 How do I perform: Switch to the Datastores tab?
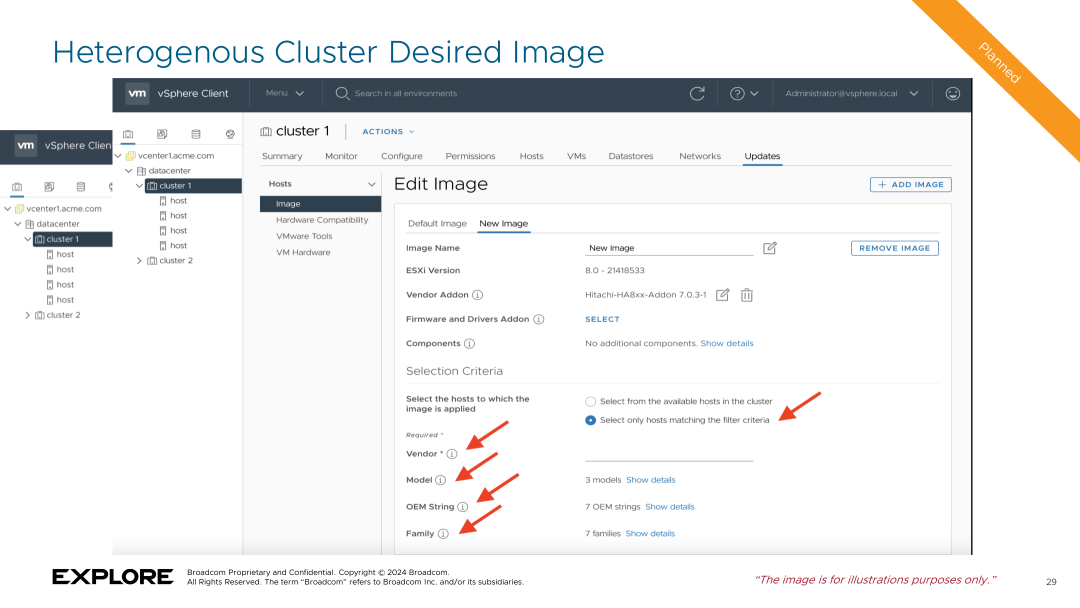tap(631, 156)
